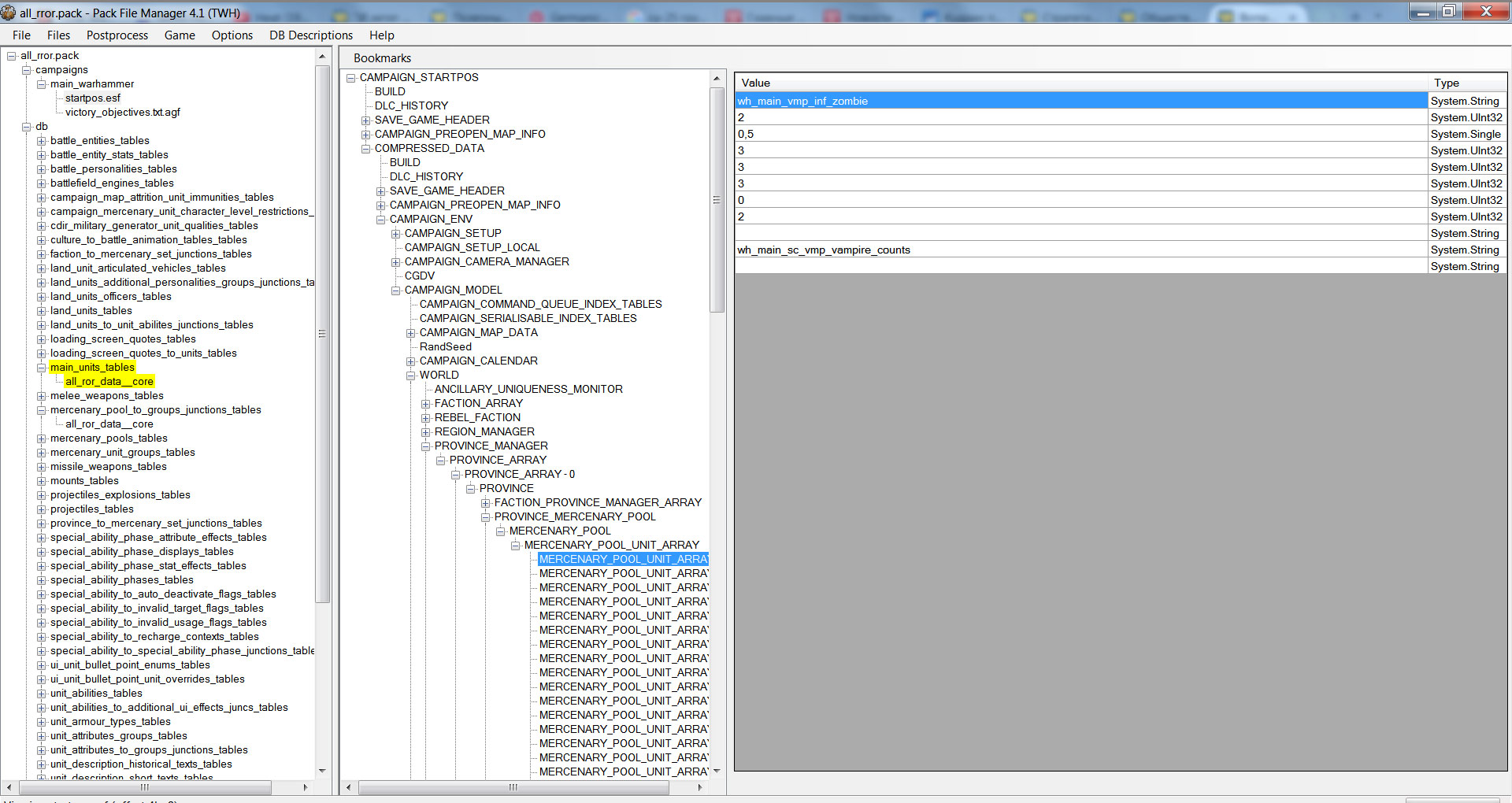Viewport: 1512px width, 803px height.
Task: Expand REGION_MANAGER node
Action: (426, 432)
